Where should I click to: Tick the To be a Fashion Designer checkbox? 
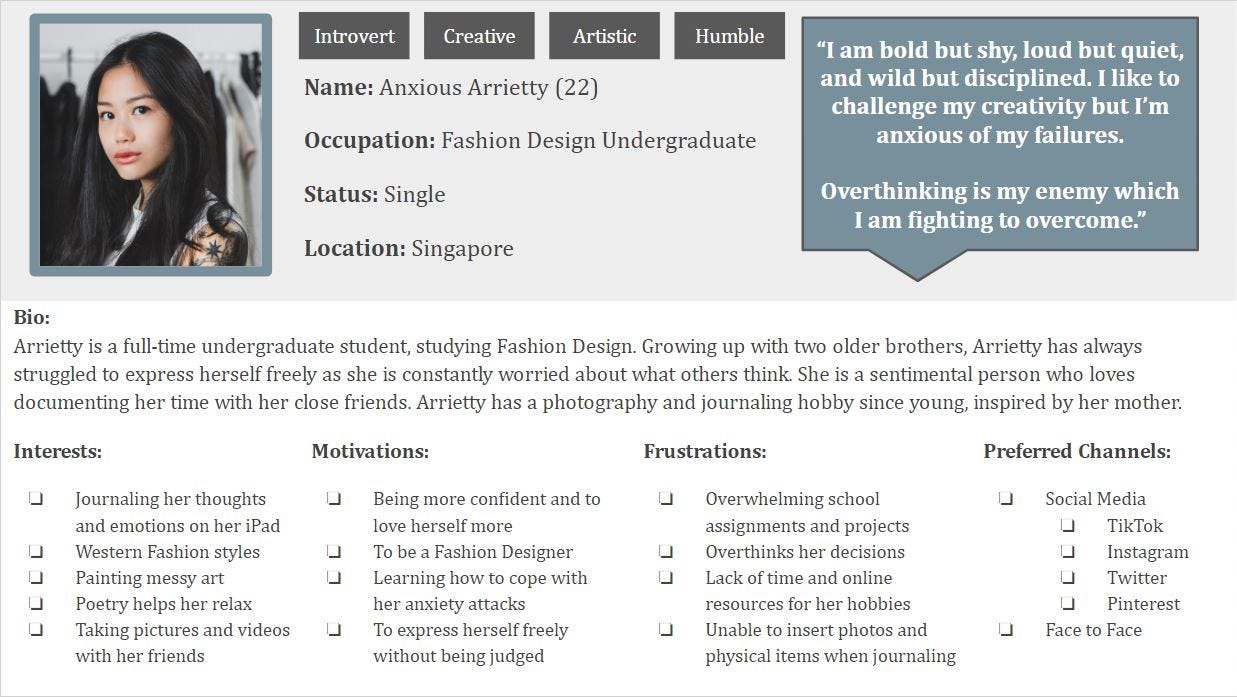pyautogui.click(x=334, y=552)
